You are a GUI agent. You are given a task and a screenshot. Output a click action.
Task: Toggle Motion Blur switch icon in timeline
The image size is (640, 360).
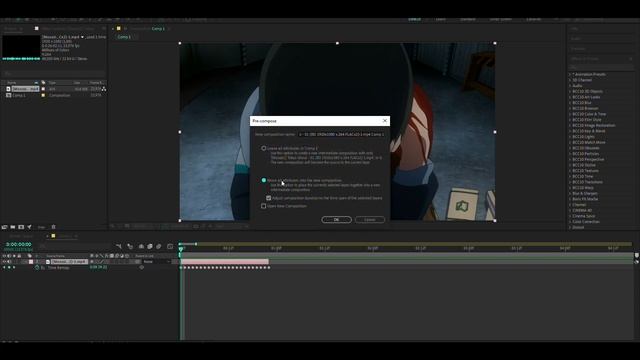[159, 247]
